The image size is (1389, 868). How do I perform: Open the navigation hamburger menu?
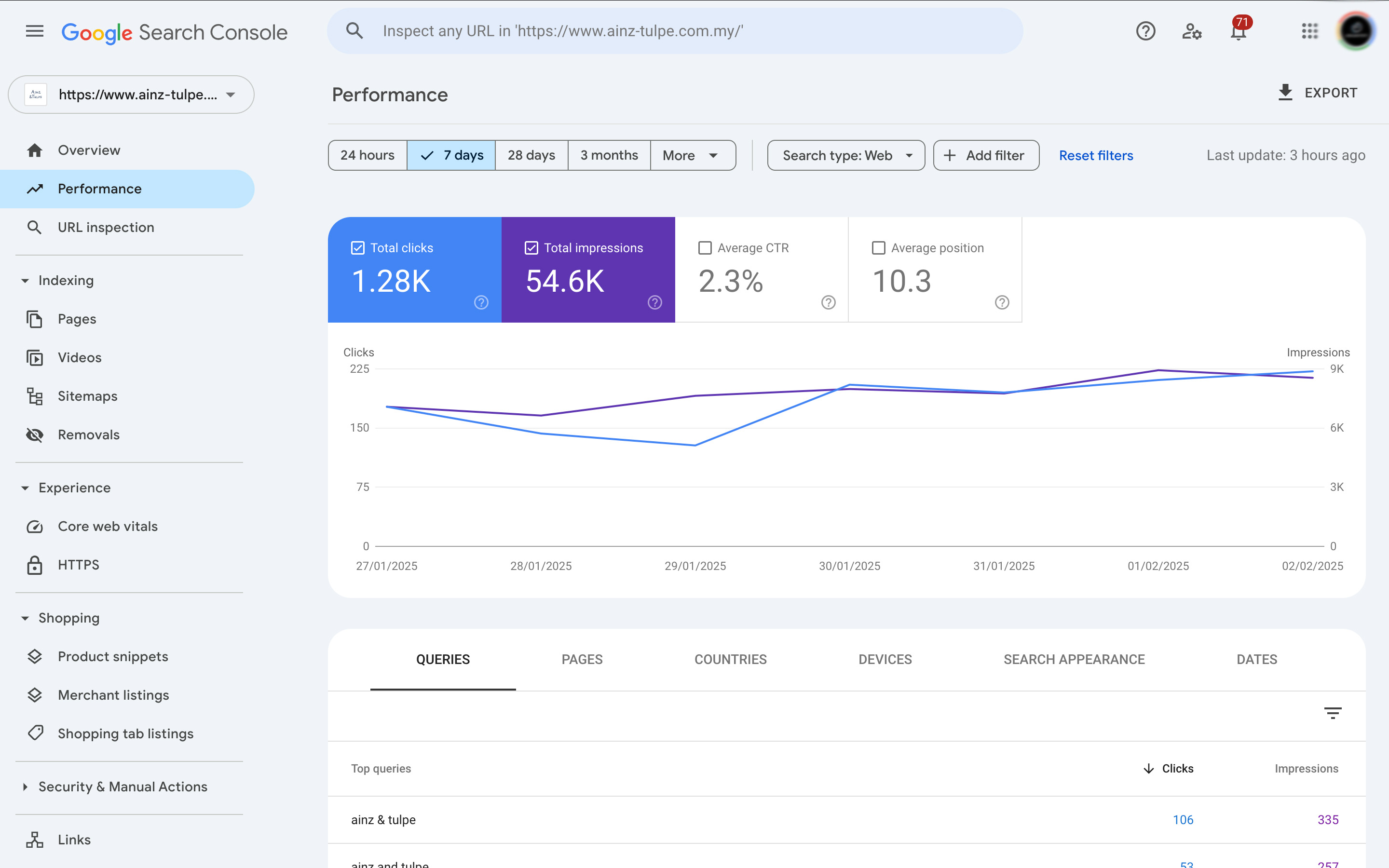pyautogui.click(x=34, y=31)
